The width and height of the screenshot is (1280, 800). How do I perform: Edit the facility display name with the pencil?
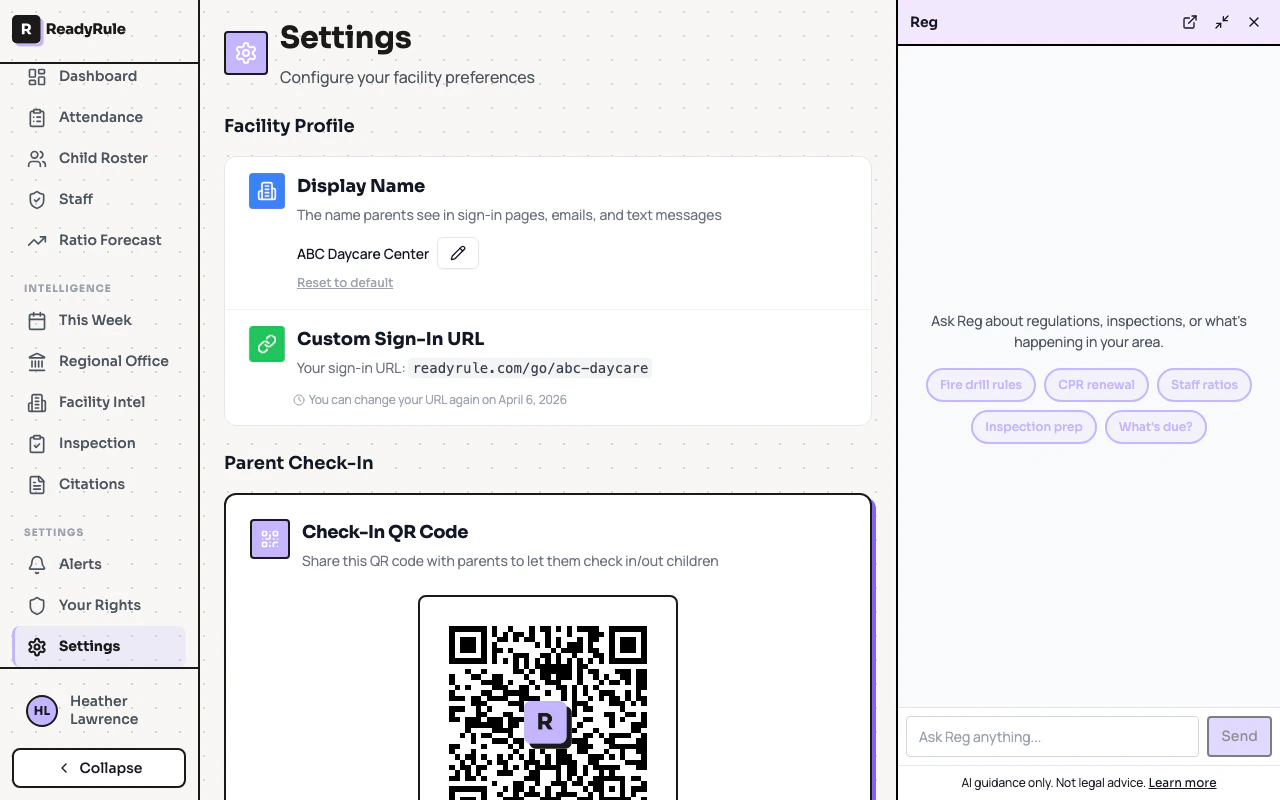click(x=458, y=253)
